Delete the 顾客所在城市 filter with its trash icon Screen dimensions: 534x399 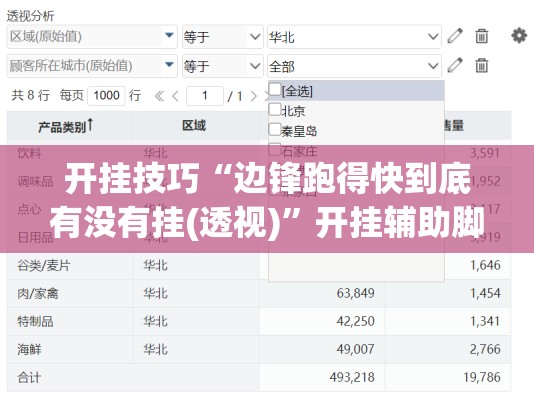tap(482, 65)
